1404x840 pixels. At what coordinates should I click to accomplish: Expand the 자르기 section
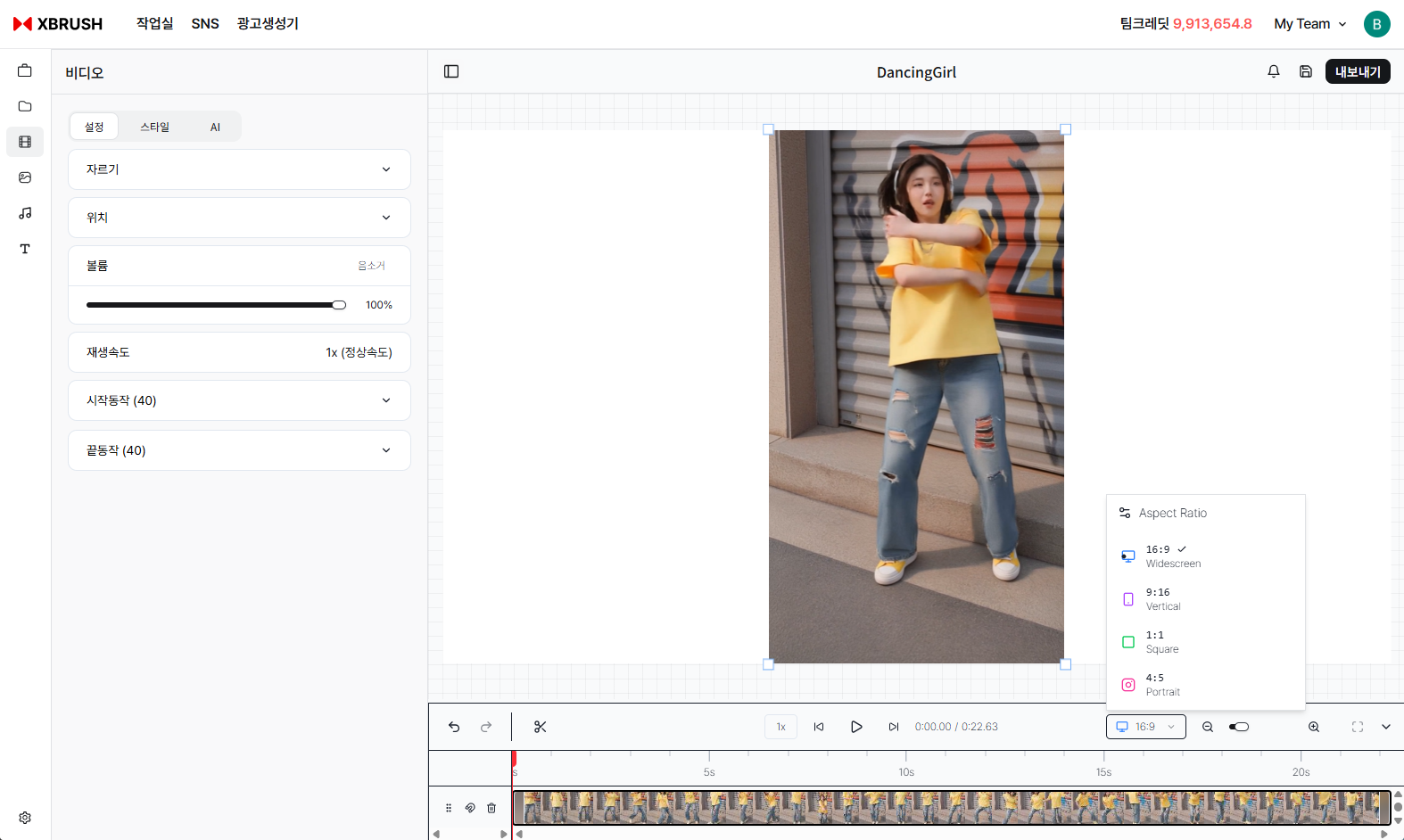239,169
